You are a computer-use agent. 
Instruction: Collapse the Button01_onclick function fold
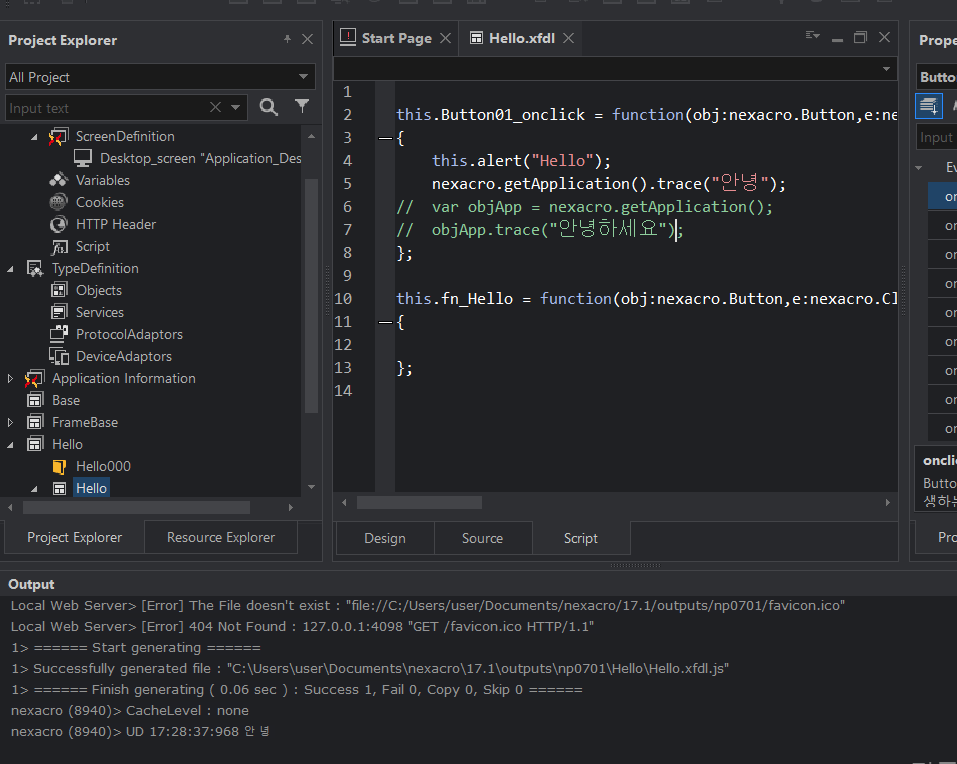click(x=385, y=139)
